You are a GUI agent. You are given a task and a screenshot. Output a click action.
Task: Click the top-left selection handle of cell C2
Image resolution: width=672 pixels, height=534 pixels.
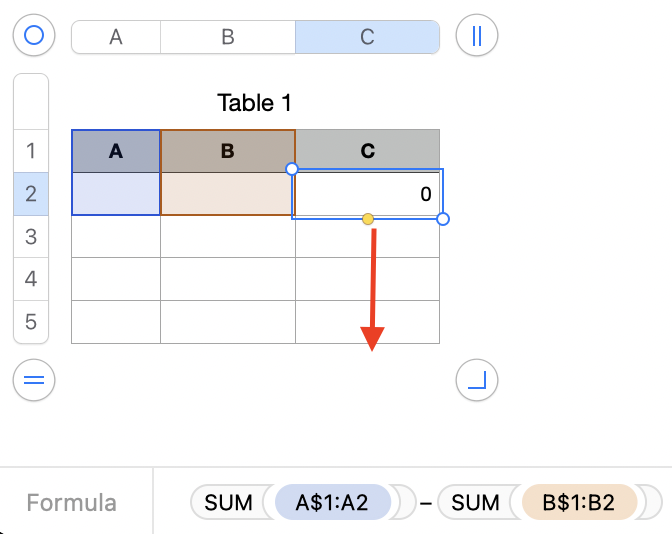tap(292, 169)
